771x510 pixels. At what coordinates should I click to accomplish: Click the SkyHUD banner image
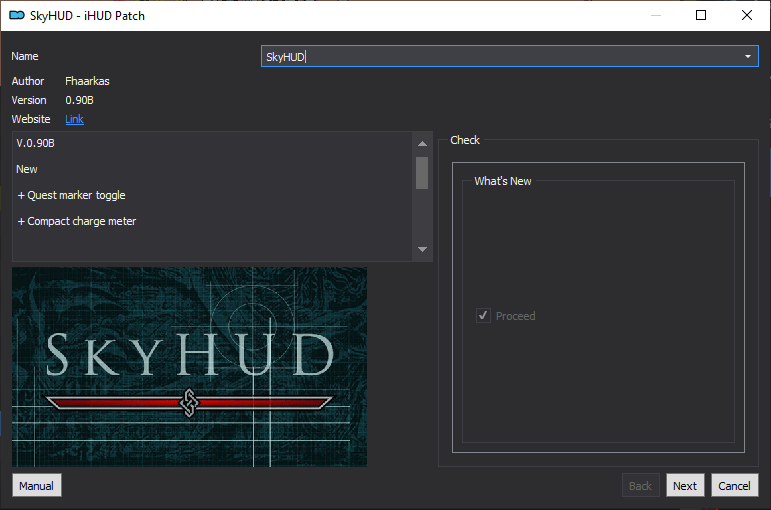tap(189, 367)
